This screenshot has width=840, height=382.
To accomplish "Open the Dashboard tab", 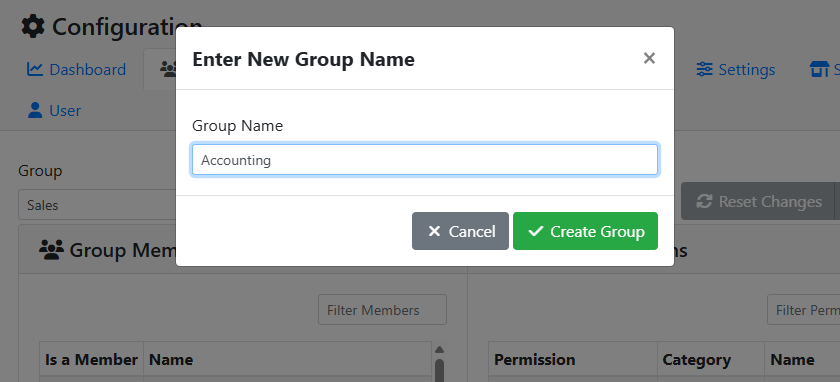I will pos(77,70).
